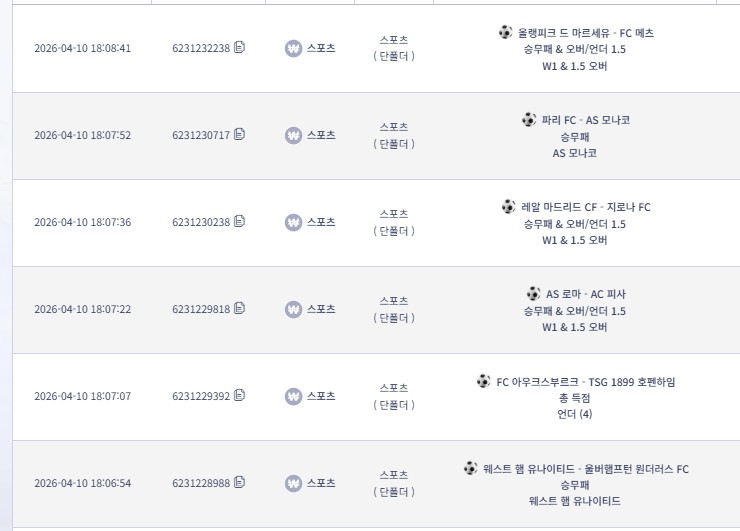Copy bet ID 6231232238 with the copy icon
Screen dimensions: 740x531
239,47
